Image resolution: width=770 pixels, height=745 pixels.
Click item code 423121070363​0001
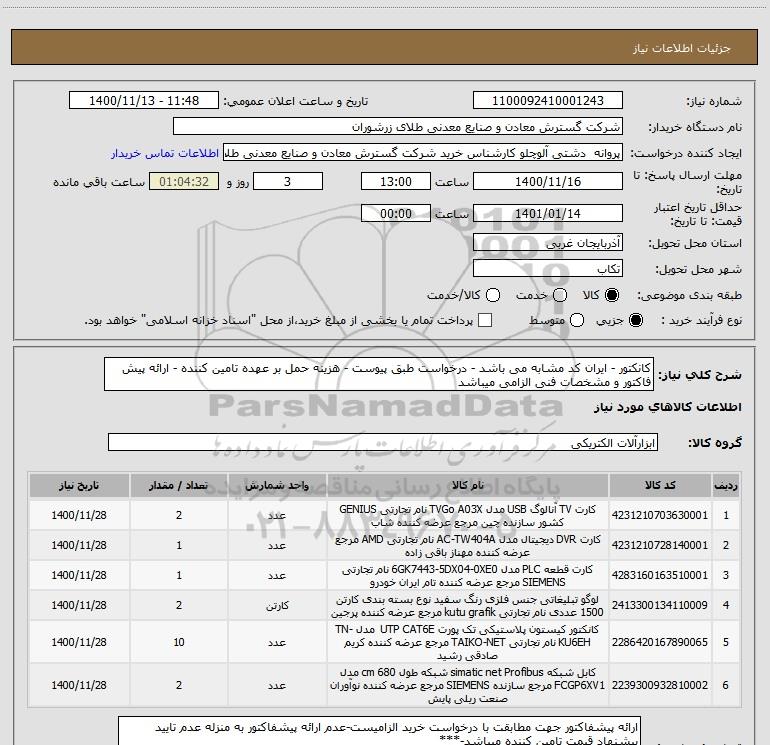point(660,515)
